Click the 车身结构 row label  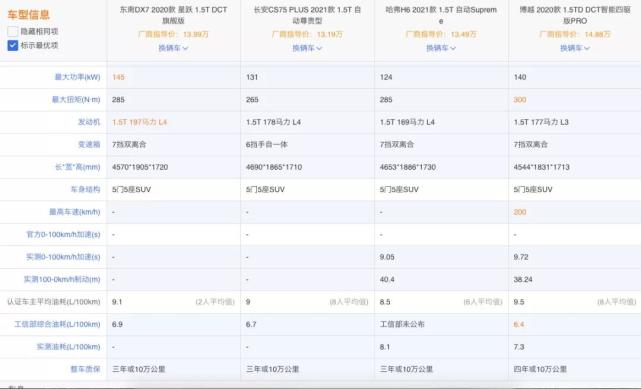pyautogui.click(x=85, y=189)
